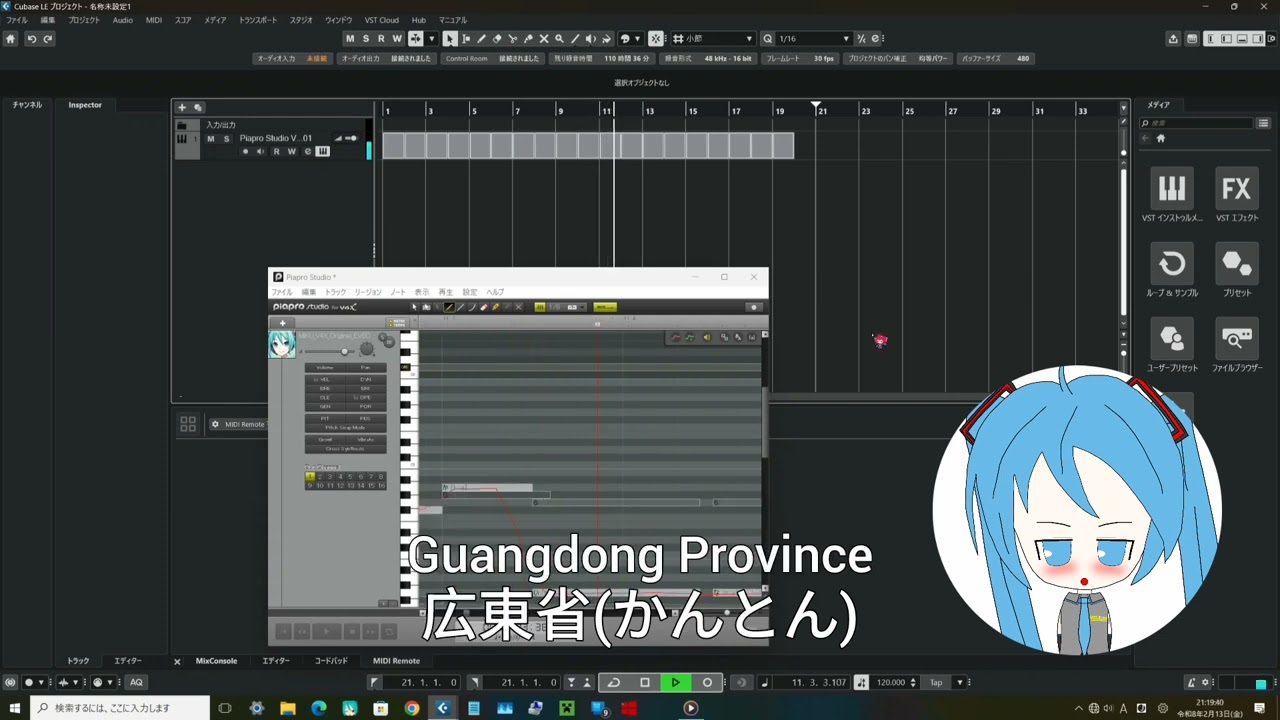Mute the Piapro Studio track
Viewport: 1280px width, 720px height.
(x=210, y=139)
